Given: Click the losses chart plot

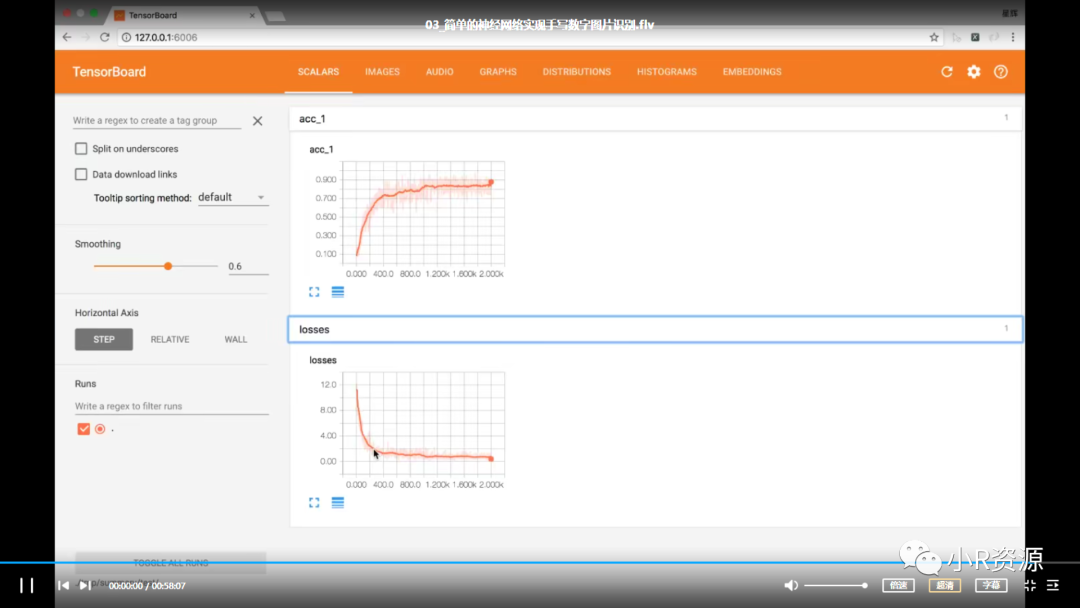Looking at the screenshot, I should 423,424.
